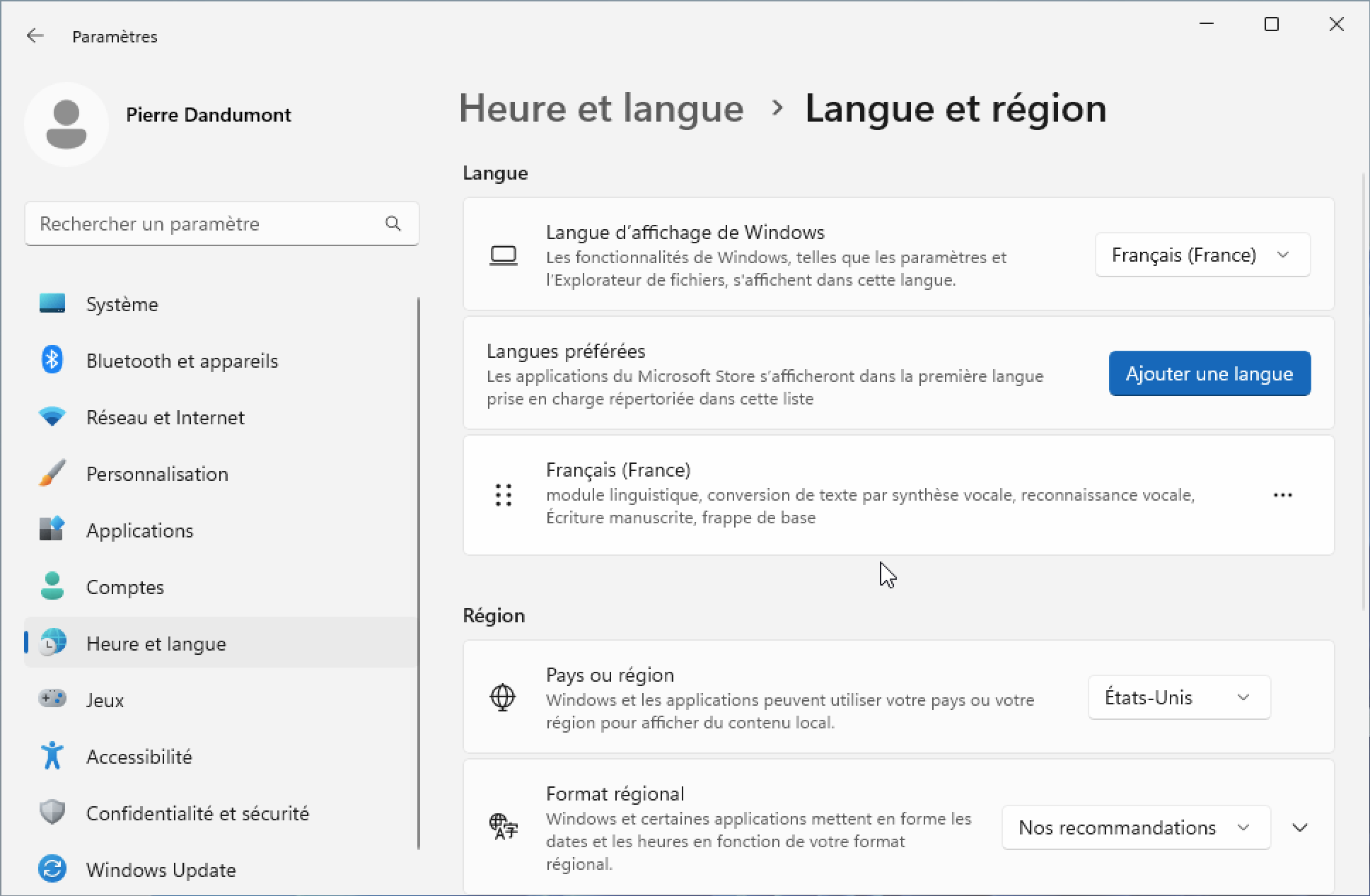
Task: Open the Pays ou région dropdown
Action: point(1179,697)
